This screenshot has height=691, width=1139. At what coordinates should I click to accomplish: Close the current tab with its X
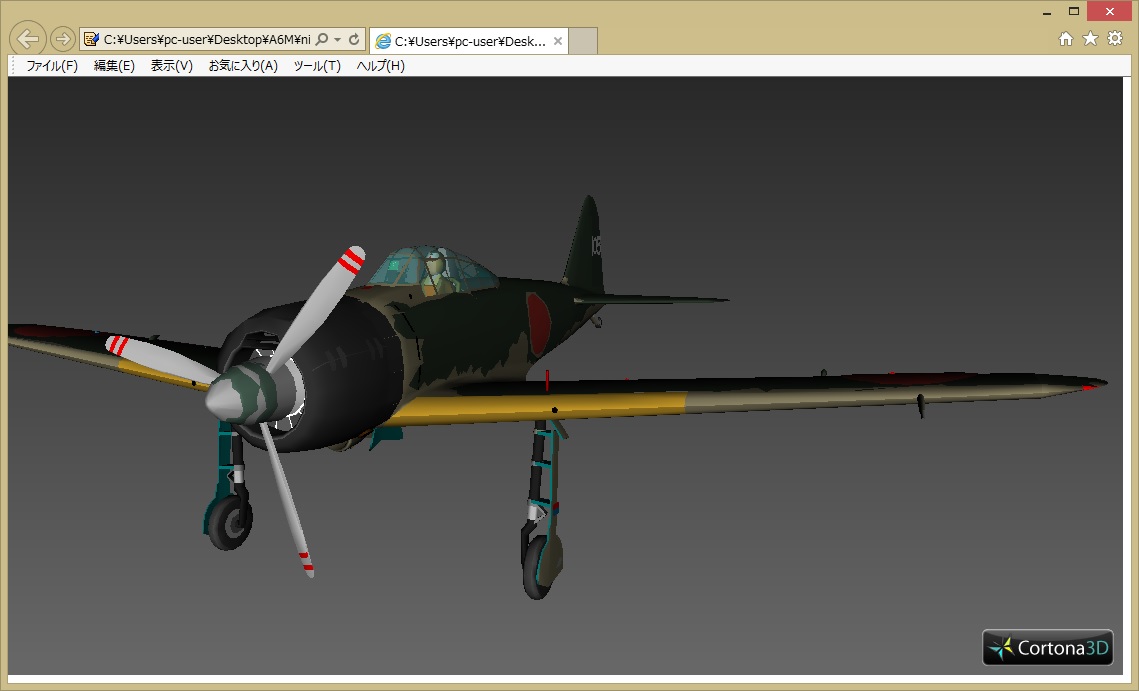pos(558,42)
